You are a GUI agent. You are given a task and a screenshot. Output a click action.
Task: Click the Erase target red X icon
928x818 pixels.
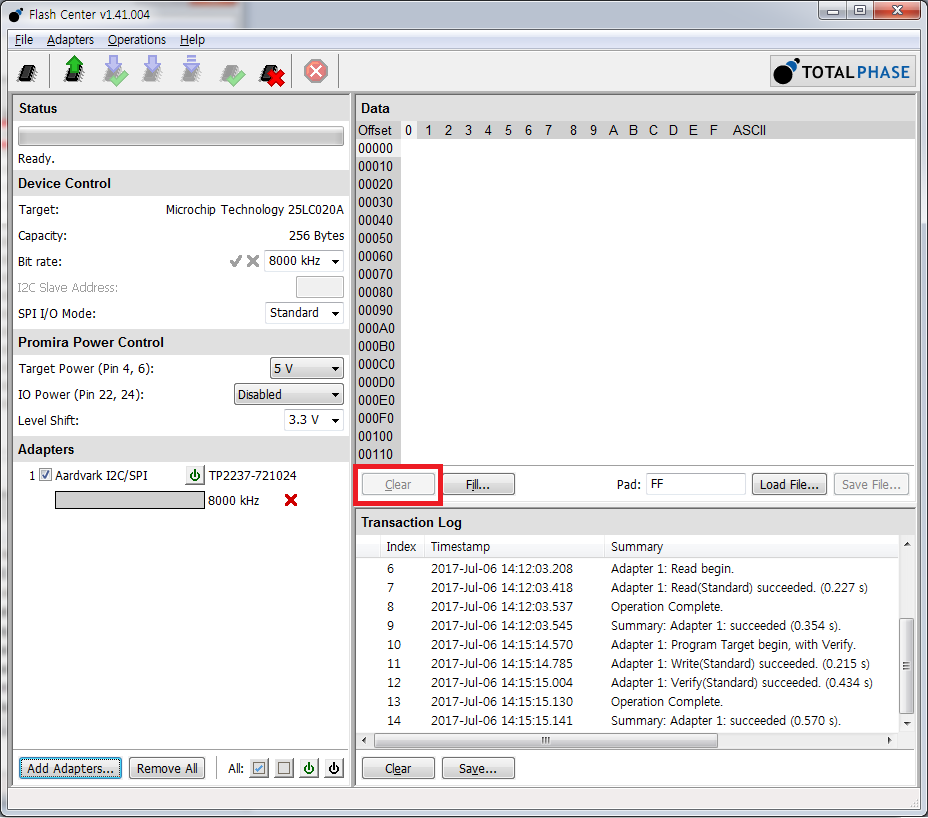272,75
